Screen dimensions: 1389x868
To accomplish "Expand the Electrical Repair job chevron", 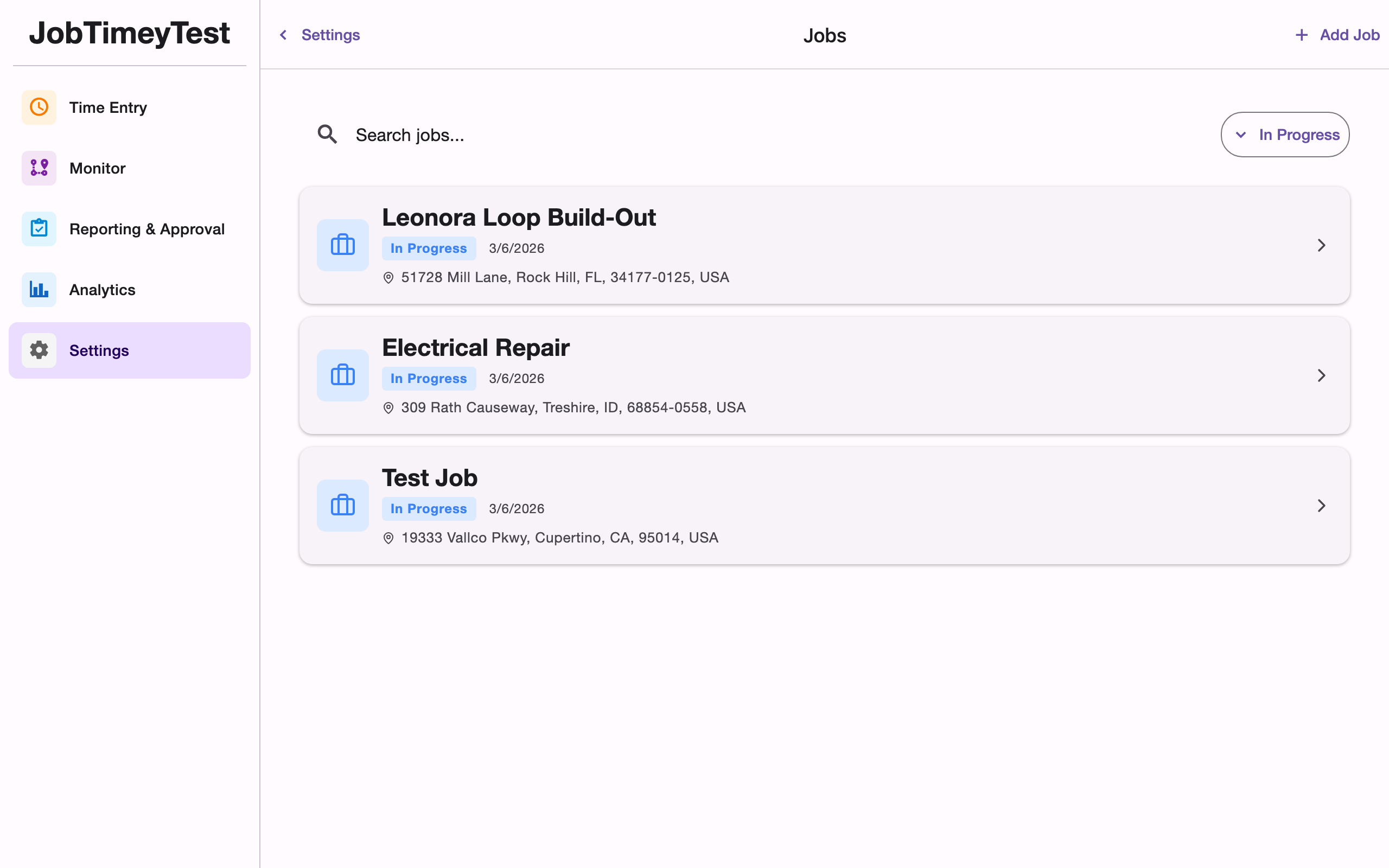I will coord(1321,375).
